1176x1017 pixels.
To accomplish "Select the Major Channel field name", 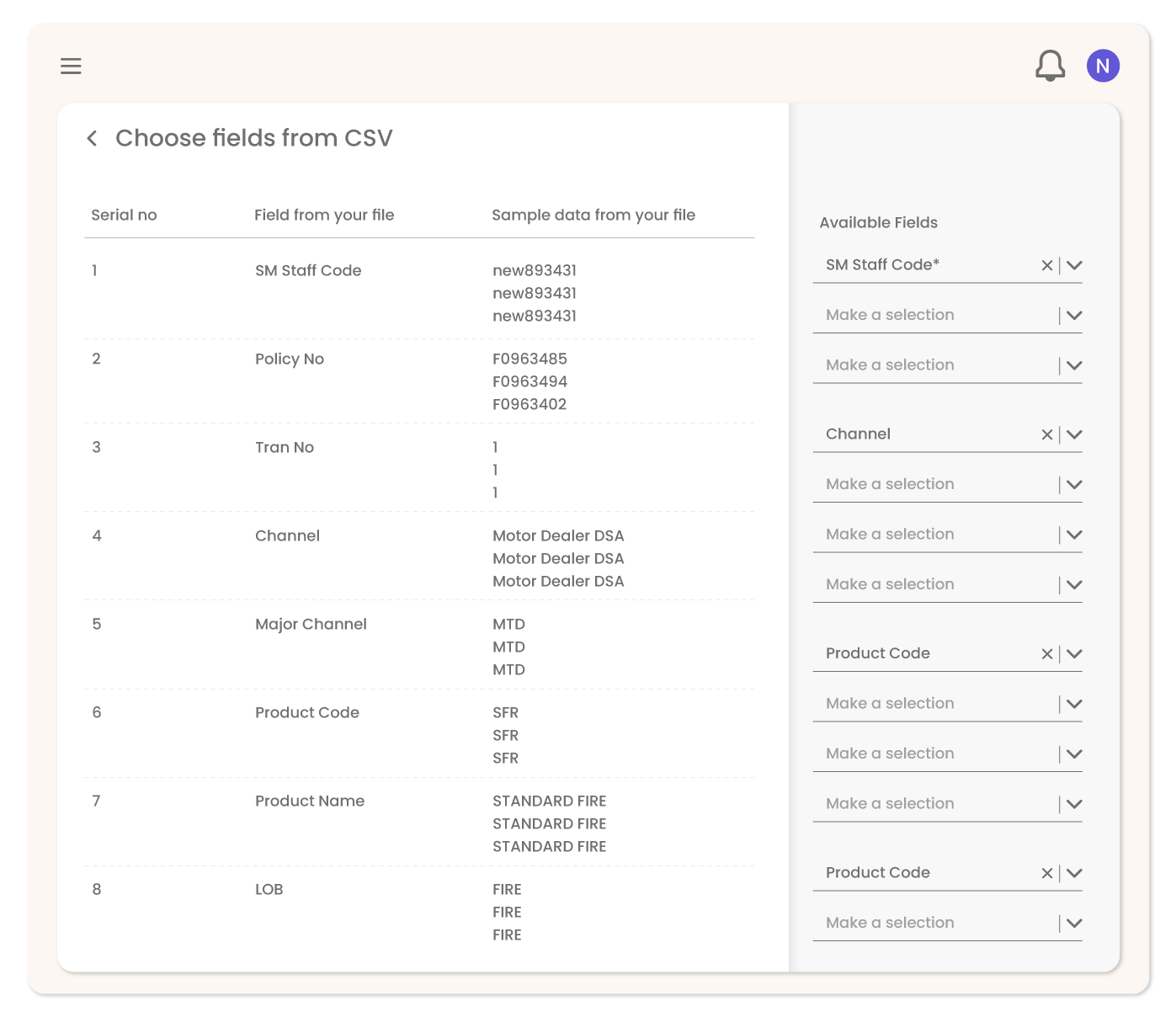I will point(311,624).
